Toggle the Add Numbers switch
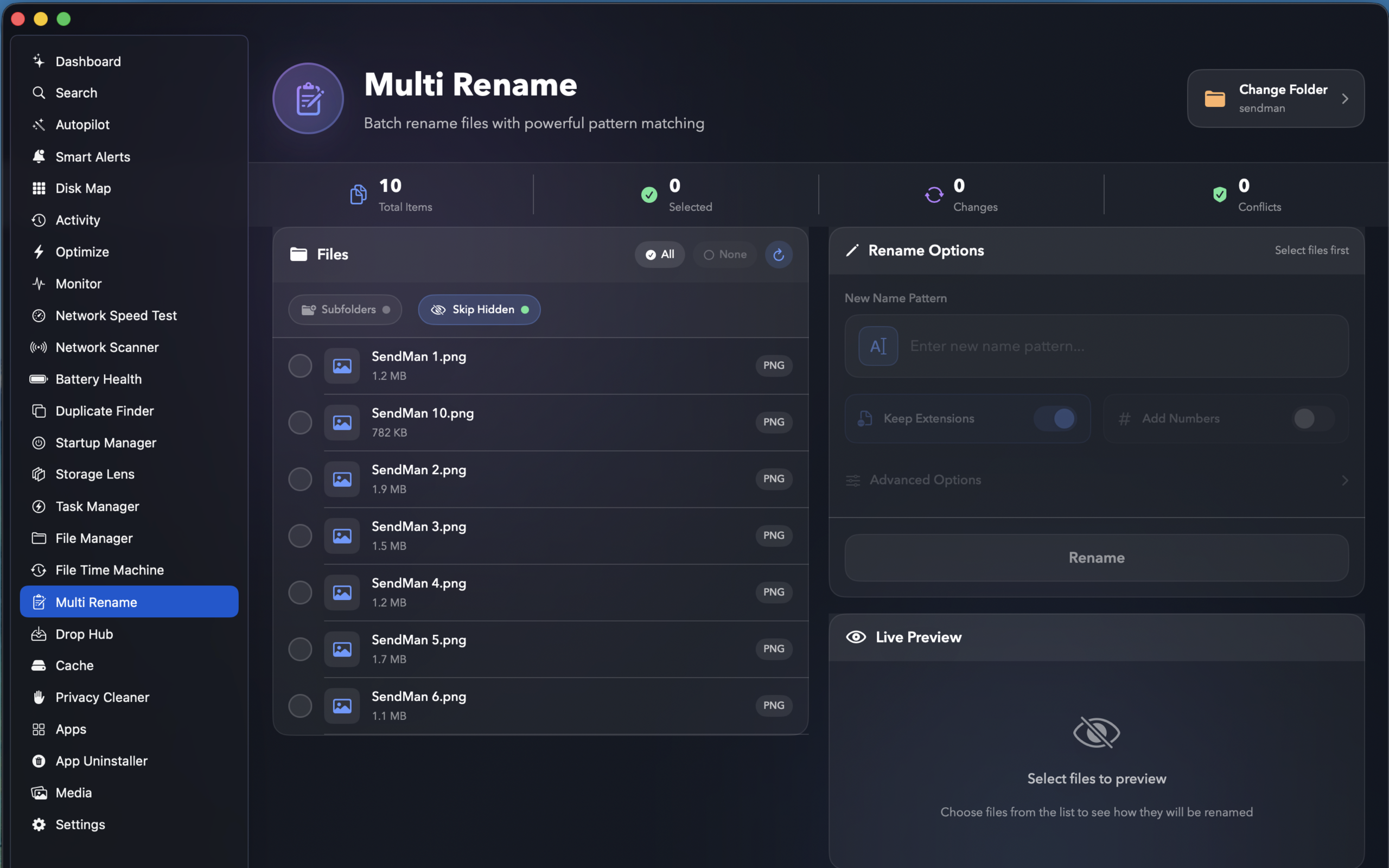 pyautogui.click(x=1313, y=418)
